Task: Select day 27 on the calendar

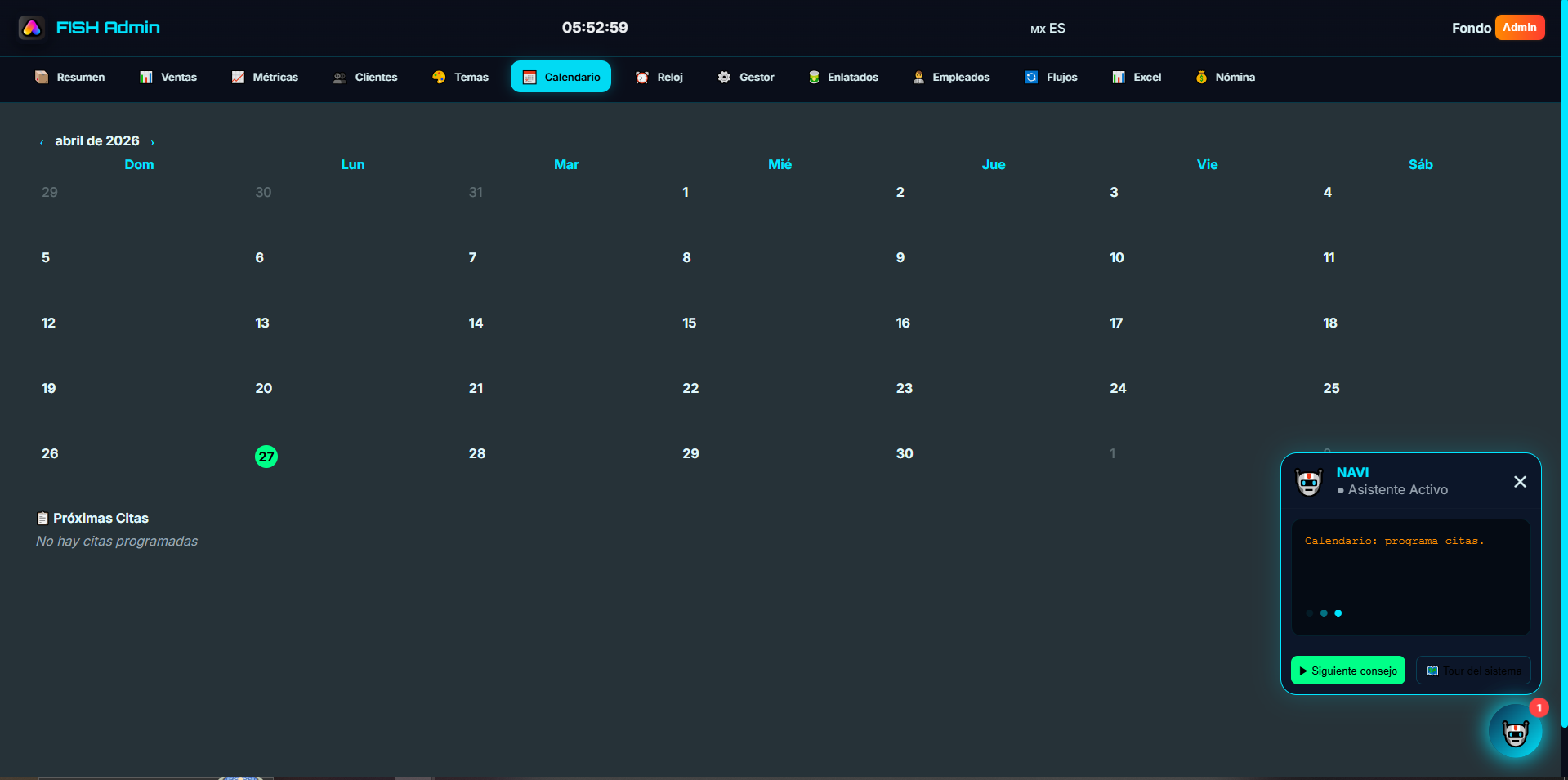Action: pyautogui.click(x=266, y=457)
